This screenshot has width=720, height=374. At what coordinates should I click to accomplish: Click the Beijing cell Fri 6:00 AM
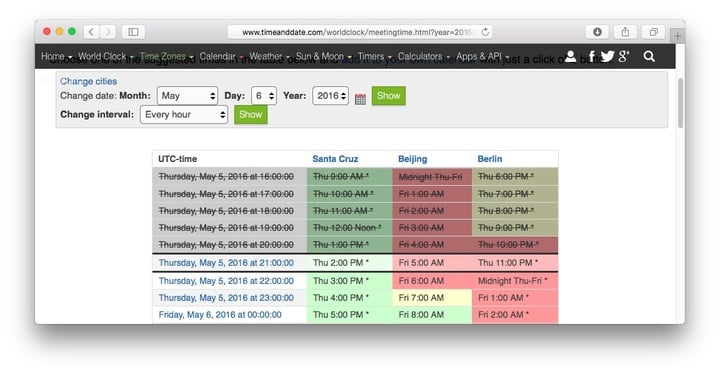pos(432,281)
